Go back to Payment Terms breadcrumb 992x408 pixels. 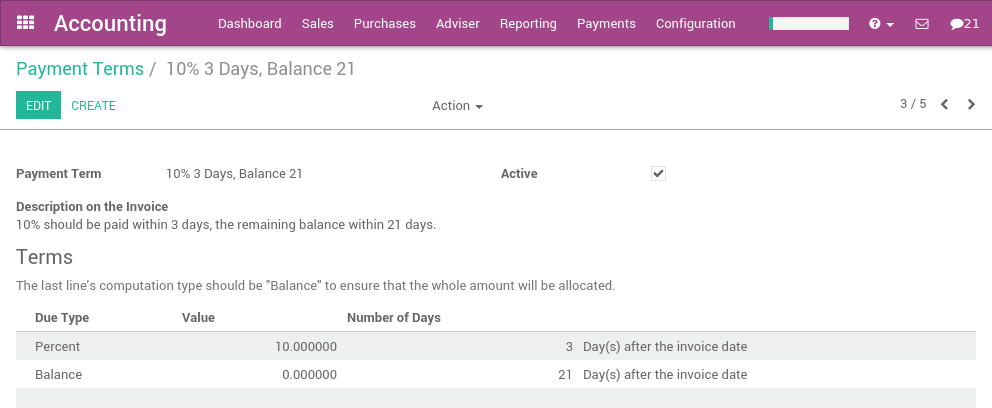80,69
